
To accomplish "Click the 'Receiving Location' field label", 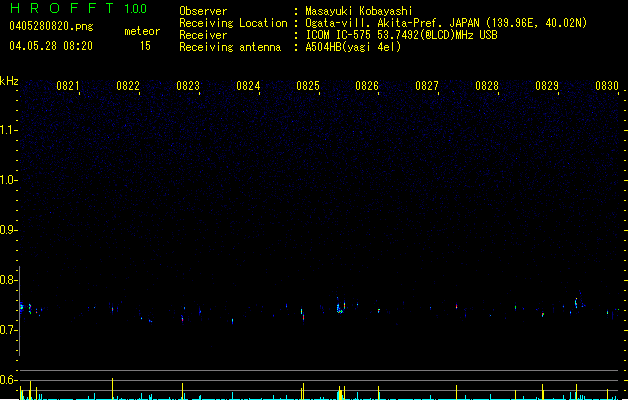I will click(233, 23).
